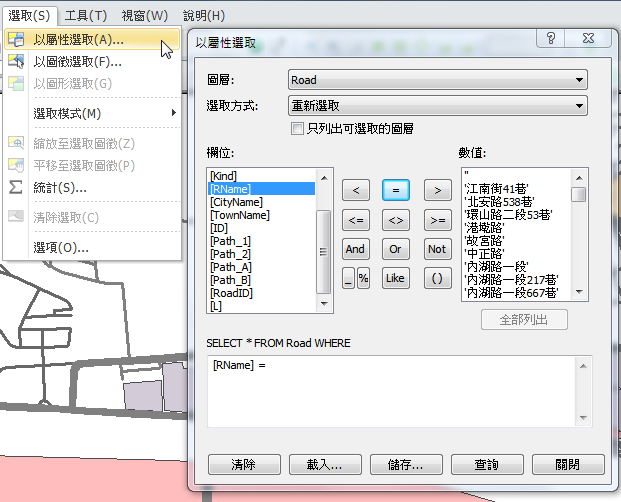The image size is (621, 502).
Task: Click the Or operator button
Action: point(396,249)
